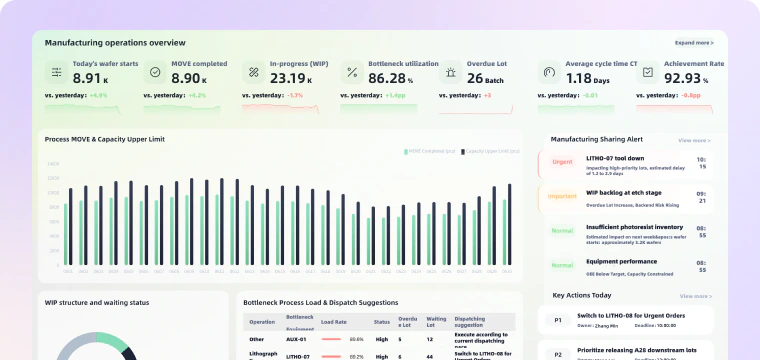View more Manufacturing Sharing Alerts
Image resolution: width=760 pixels, height=360 pixels.
pos(694,141)
